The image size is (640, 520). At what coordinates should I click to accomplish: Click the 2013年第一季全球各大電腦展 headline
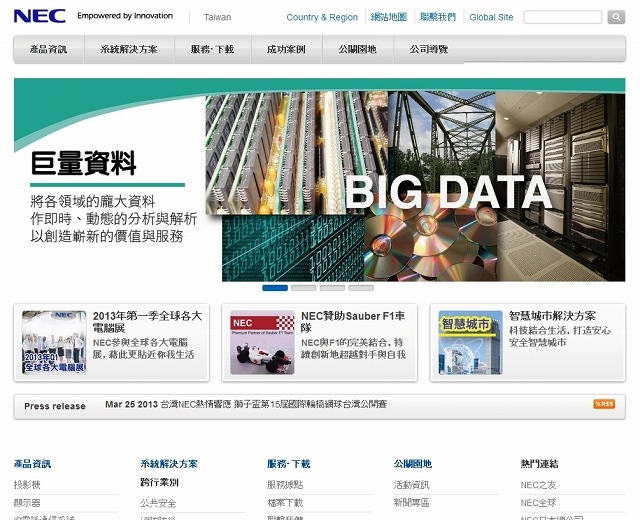click(147, 322)
